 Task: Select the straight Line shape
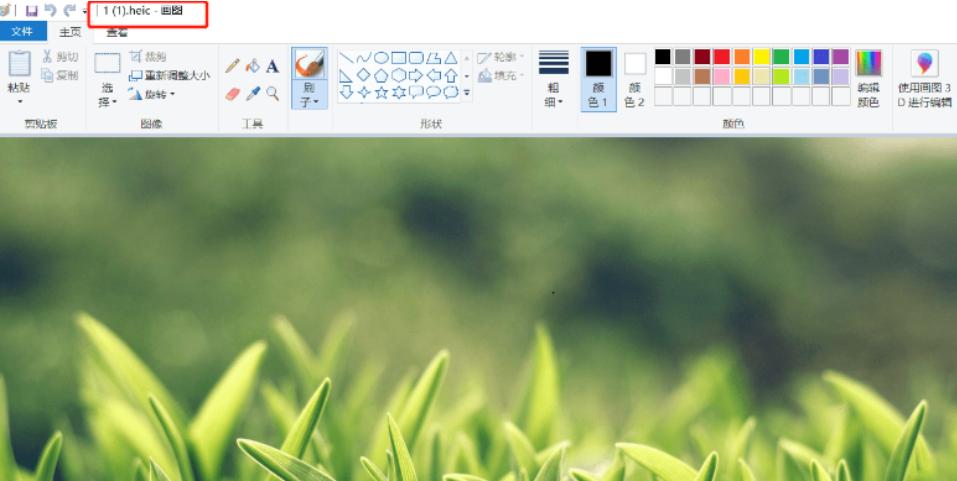point(346,58)
